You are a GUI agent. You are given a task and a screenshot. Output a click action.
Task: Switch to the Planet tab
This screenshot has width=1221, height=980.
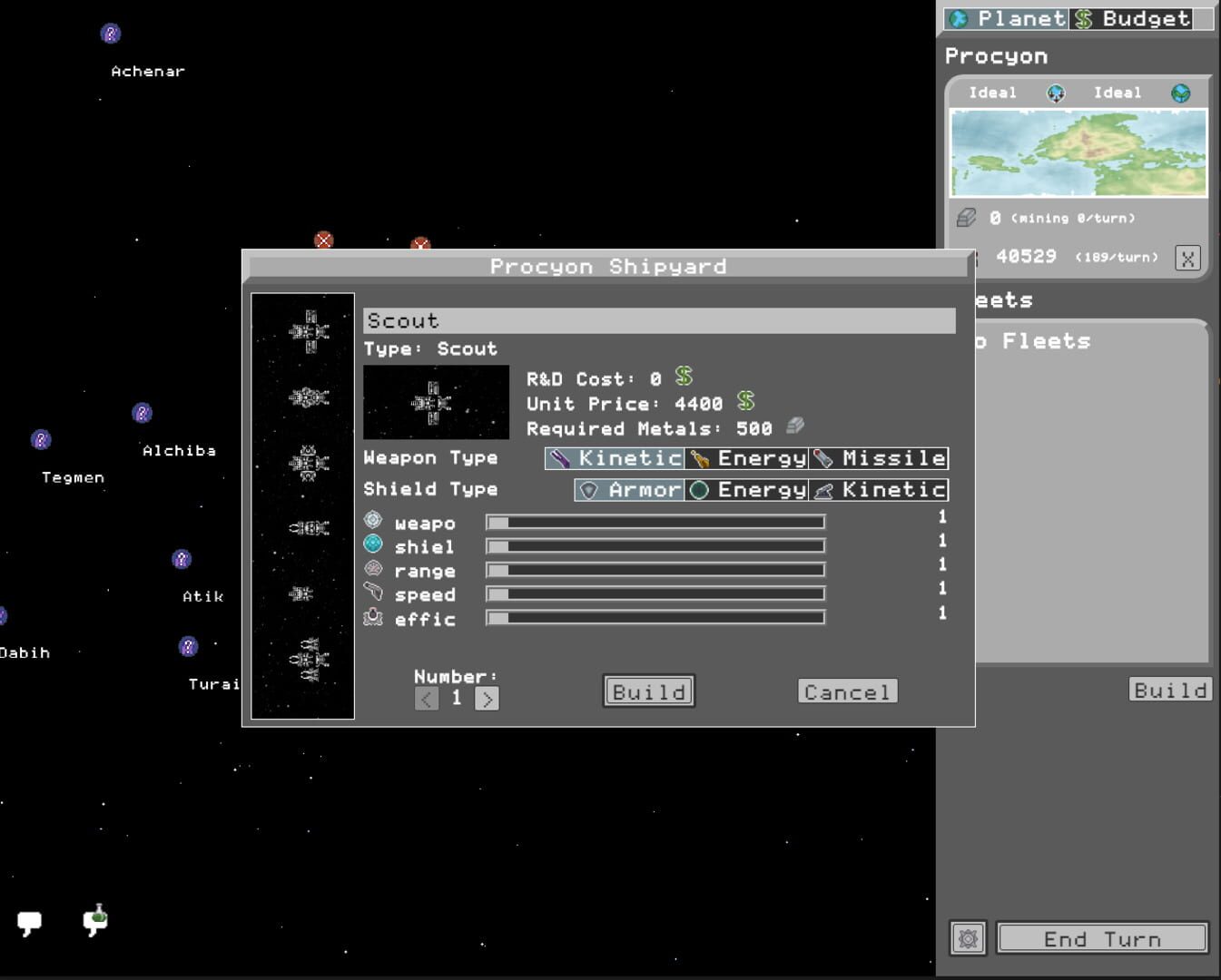1008,17
